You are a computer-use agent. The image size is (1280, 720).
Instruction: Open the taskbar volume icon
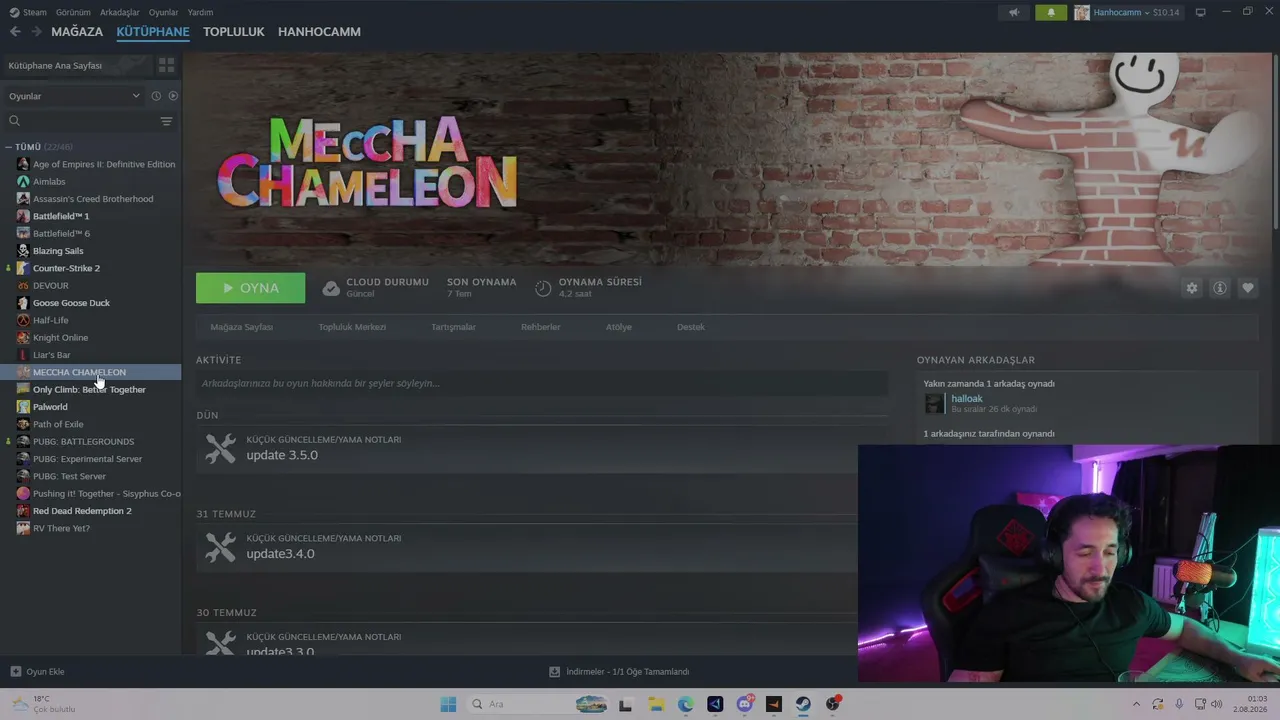[x=1217, y=704]
